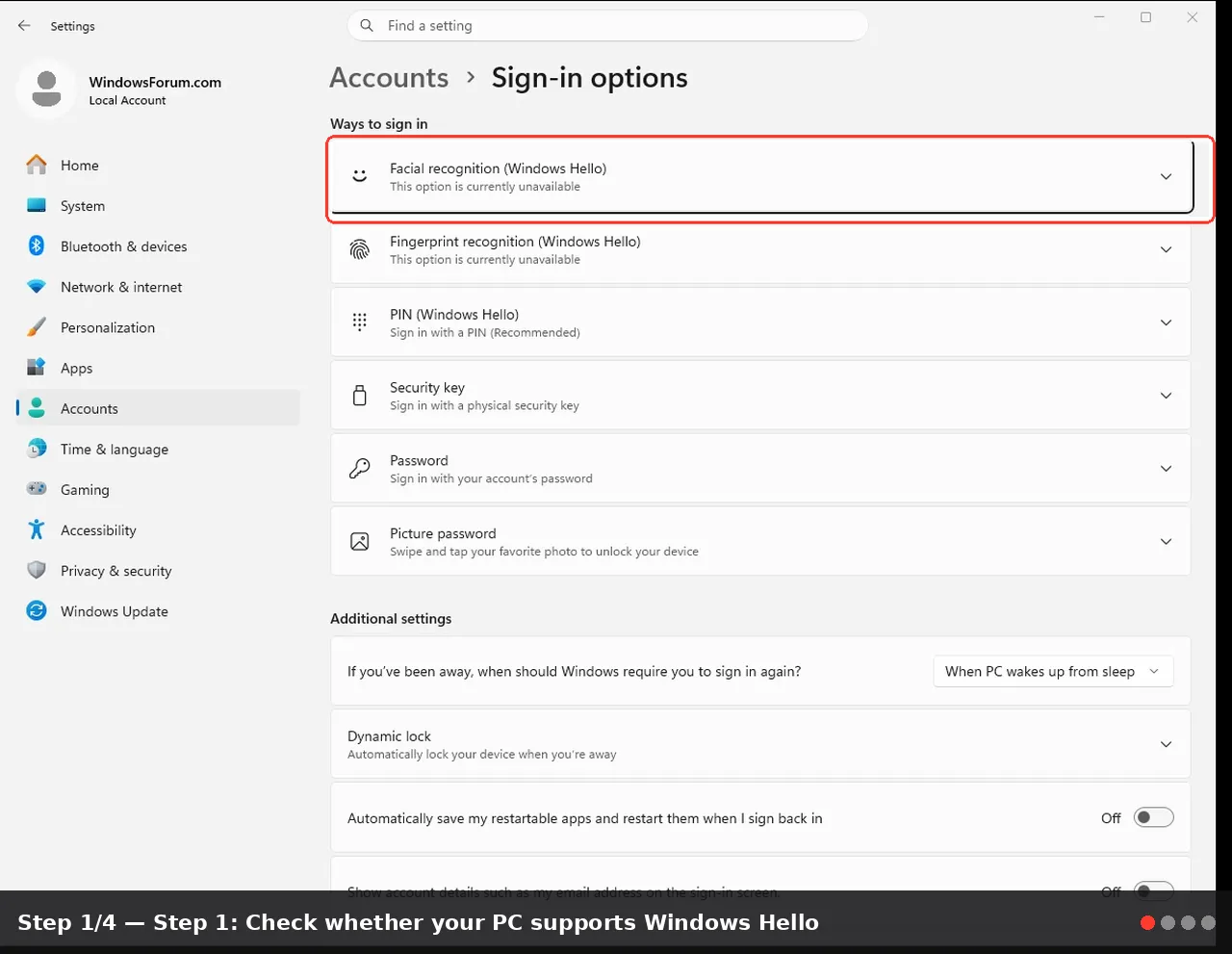Click the Bluetooth & devices icon
Screen dimensions: 1232x954
coord(37,245)
